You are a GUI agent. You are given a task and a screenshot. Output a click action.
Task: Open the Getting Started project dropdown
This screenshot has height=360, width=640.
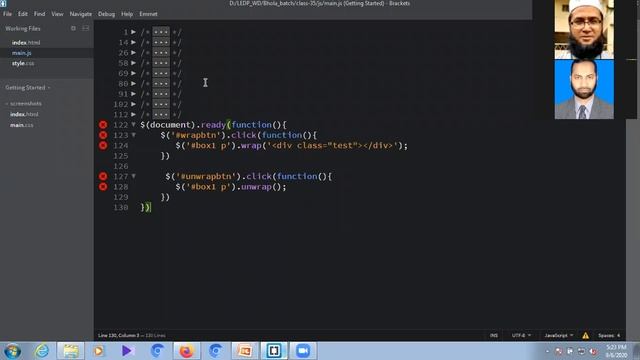click(28, 87)
